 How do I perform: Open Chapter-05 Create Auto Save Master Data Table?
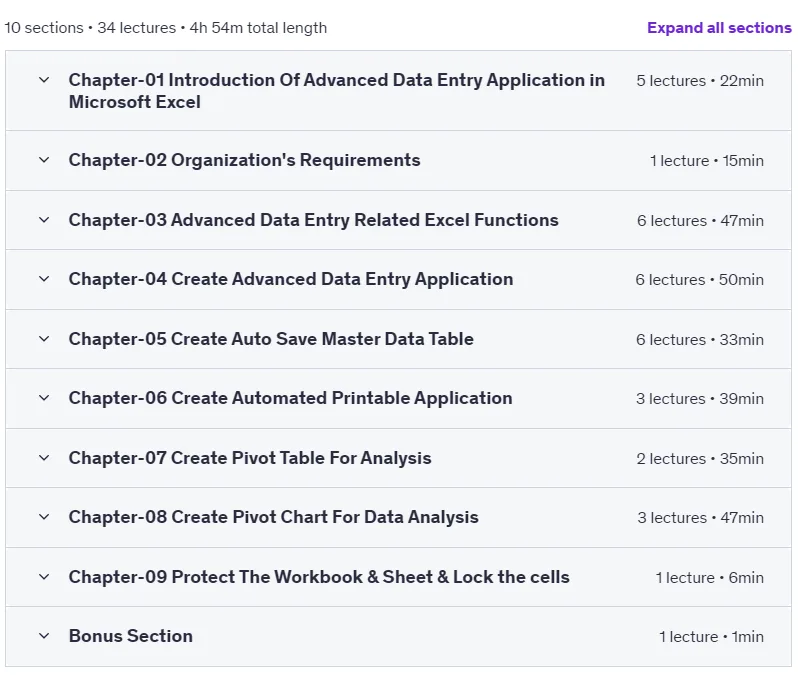coord(271,339)
